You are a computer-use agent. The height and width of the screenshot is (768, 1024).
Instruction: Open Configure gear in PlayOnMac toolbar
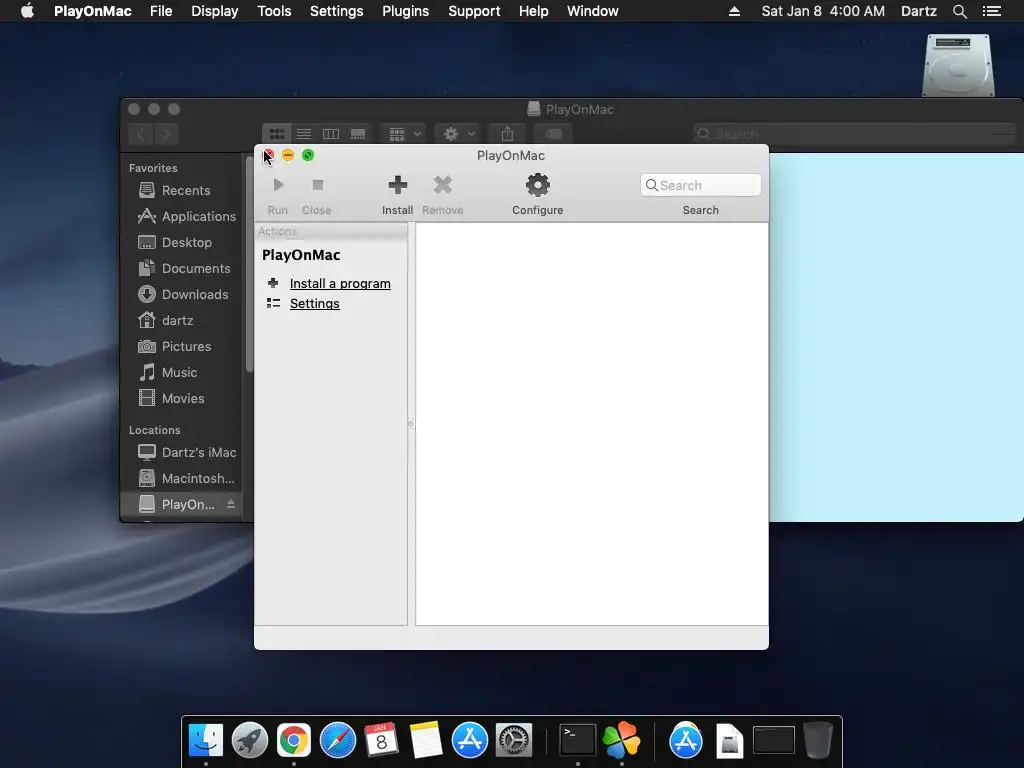pos(537,185)
